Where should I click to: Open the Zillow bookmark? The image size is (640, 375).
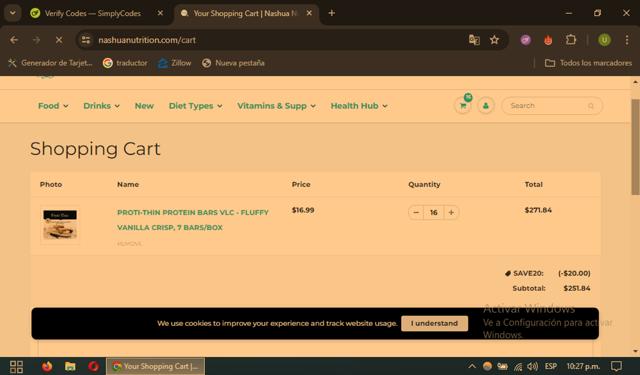click(x=175, y=63)
